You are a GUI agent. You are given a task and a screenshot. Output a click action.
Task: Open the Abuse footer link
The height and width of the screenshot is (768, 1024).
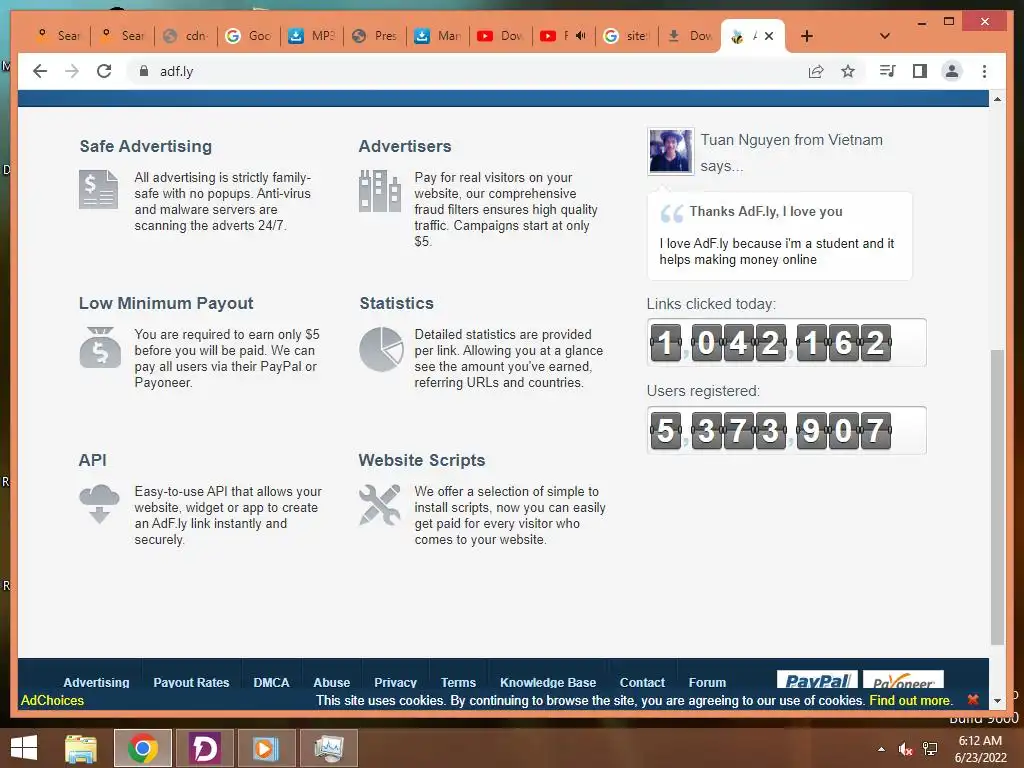click(x=332, y=682)
